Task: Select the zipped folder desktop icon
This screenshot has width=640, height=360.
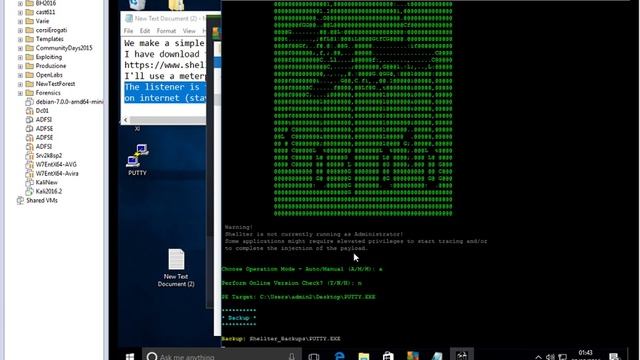Action: 176,4
